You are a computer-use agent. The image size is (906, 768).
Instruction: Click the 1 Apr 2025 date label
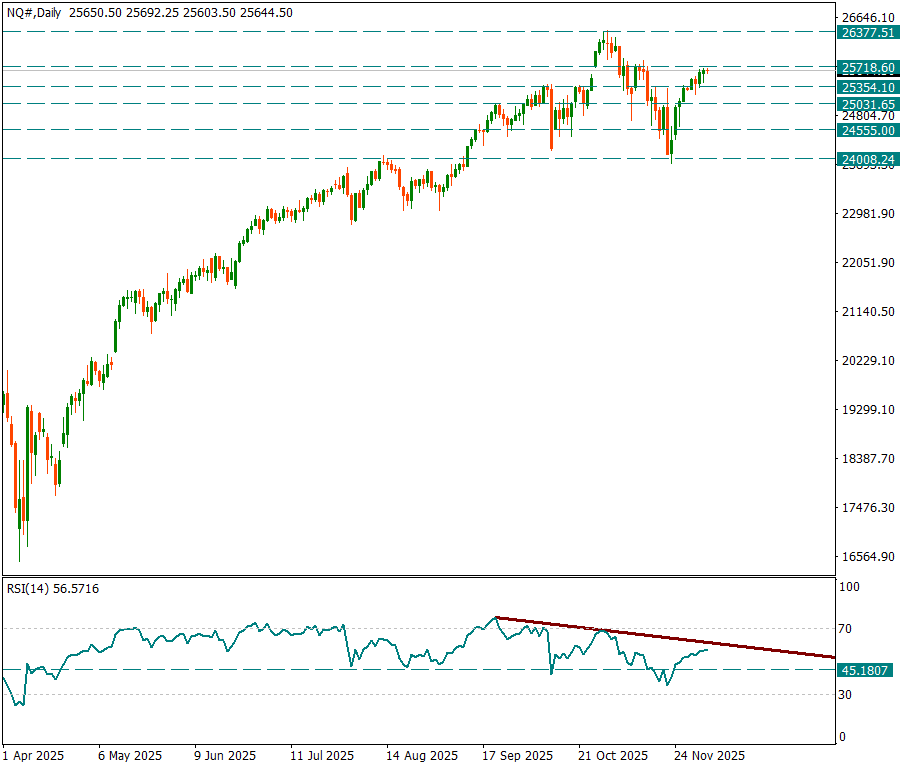click(x=33, y=755)
